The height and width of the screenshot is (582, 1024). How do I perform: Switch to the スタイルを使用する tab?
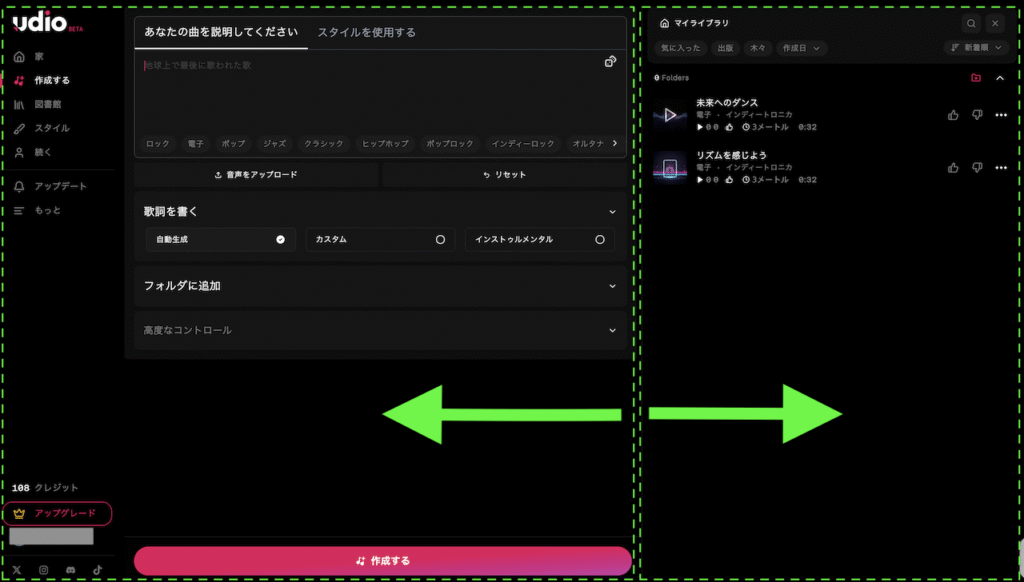click(x=367, y=32)
